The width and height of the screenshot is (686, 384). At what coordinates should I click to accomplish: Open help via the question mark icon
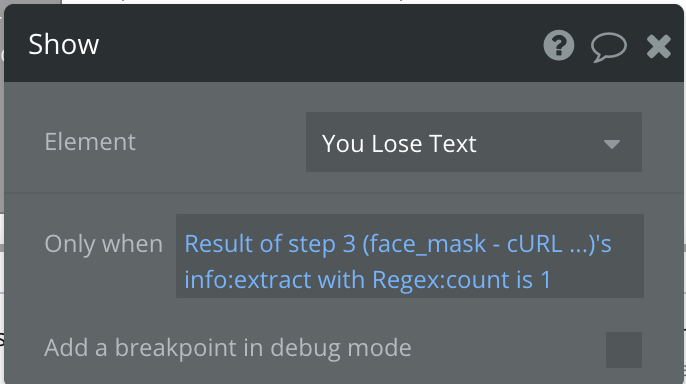(x=558, y=45)
